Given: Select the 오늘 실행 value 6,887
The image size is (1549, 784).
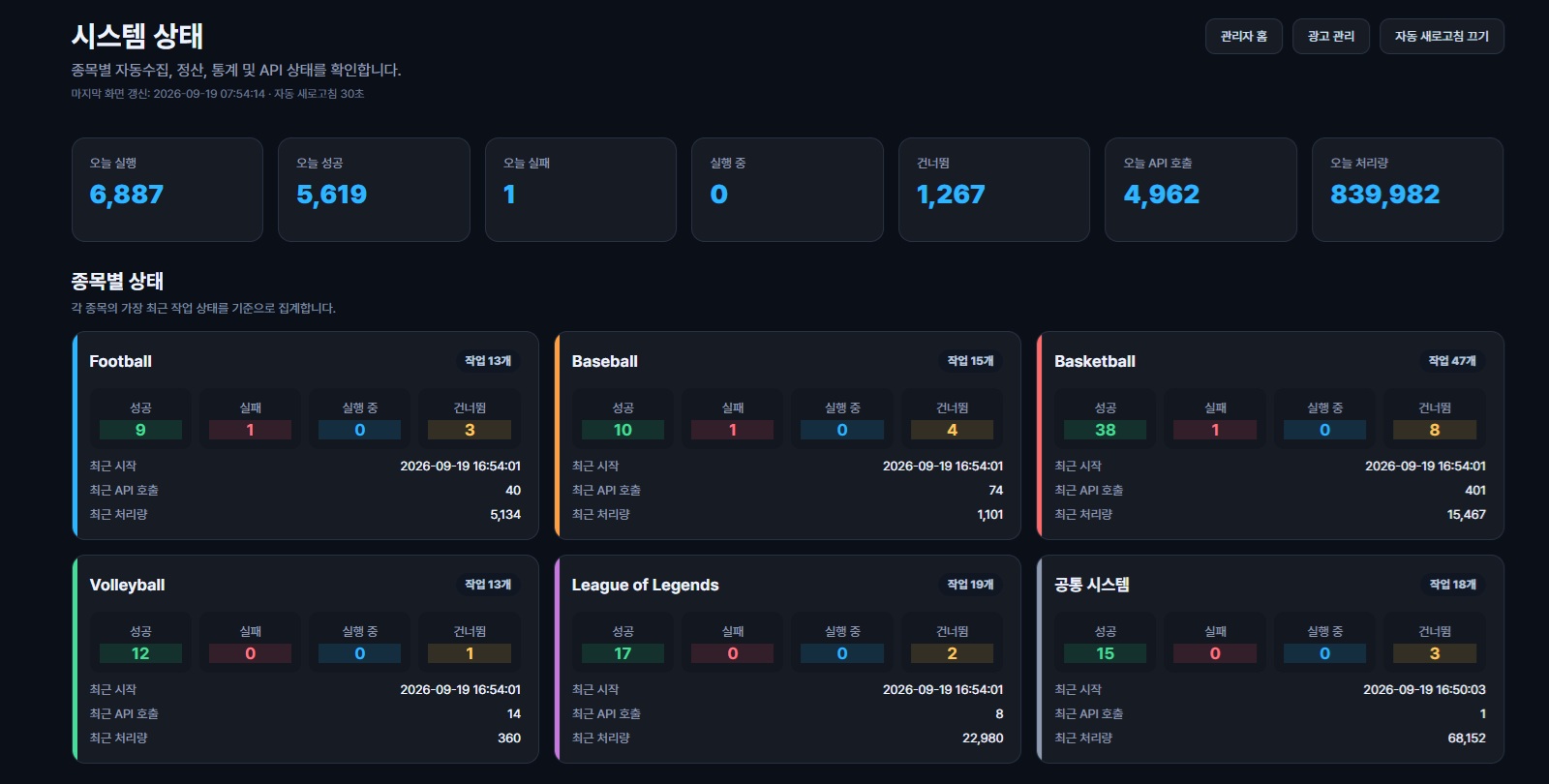Looking at the screenshot, I should pos(126,195).
